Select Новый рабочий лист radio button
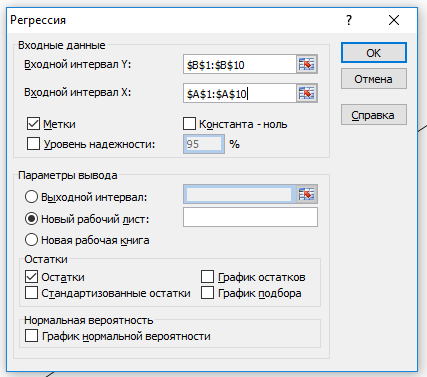 coord(31,219)
